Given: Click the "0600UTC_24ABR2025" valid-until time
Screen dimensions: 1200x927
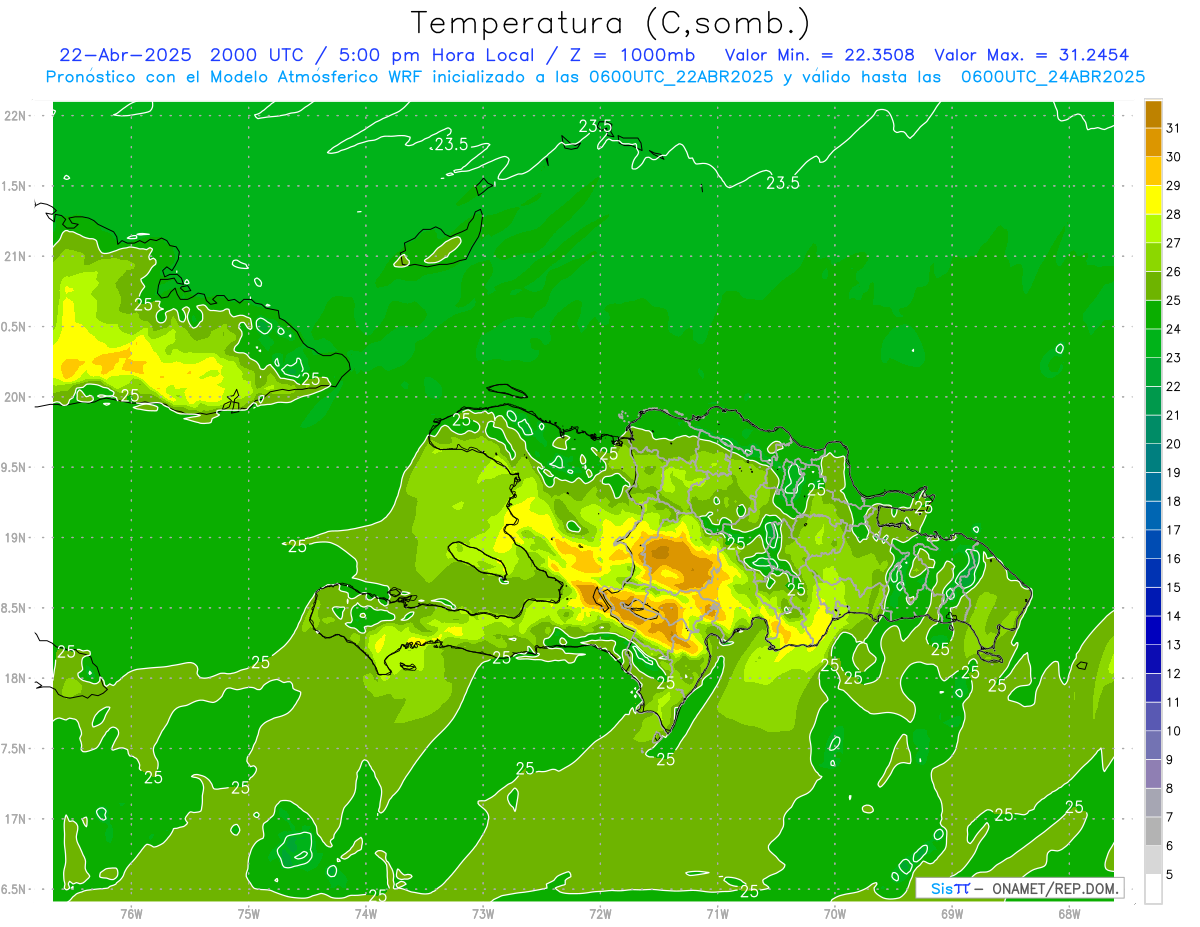Looking at the screenshot, I should (x=1052, y=77).
